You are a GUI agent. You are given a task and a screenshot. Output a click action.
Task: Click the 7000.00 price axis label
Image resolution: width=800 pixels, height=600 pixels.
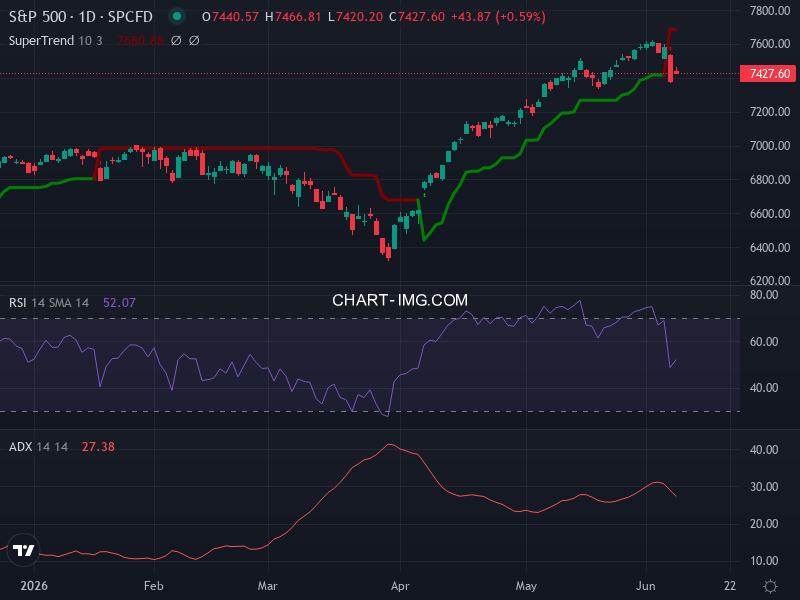click(770, 146)
